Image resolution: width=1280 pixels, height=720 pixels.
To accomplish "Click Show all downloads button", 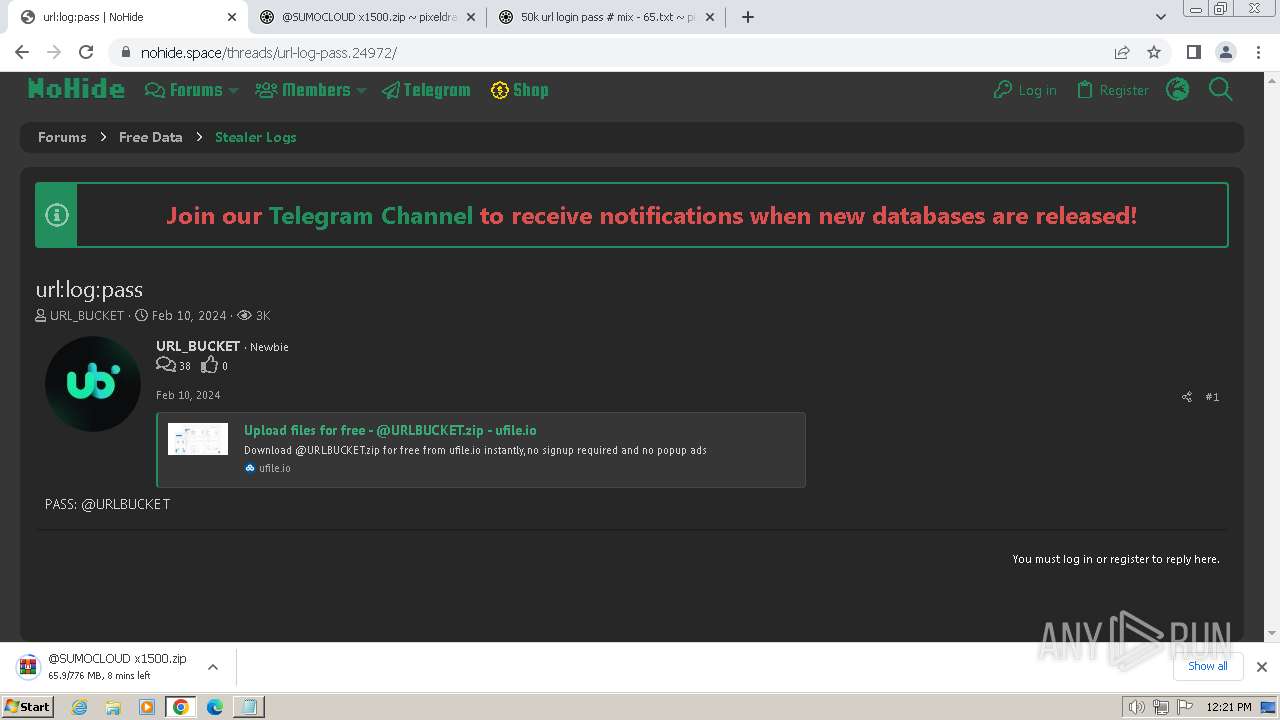I will click(1207, 666).
